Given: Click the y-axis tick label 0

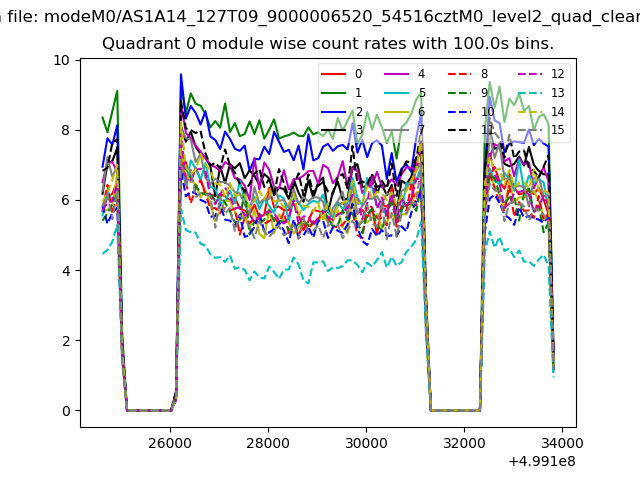Looking at the screenshot, I should [x=65, y=411].
